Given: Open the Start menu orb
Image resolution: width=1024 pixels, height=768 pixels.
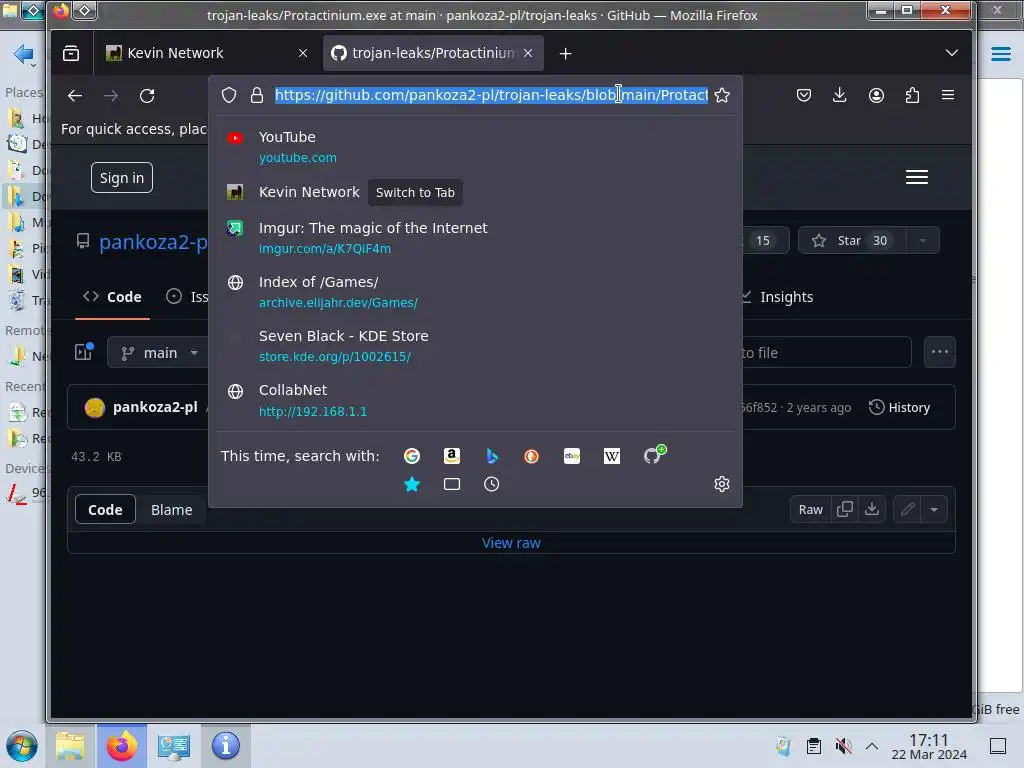Looking at the screenshot, I should tap(22, 746).
